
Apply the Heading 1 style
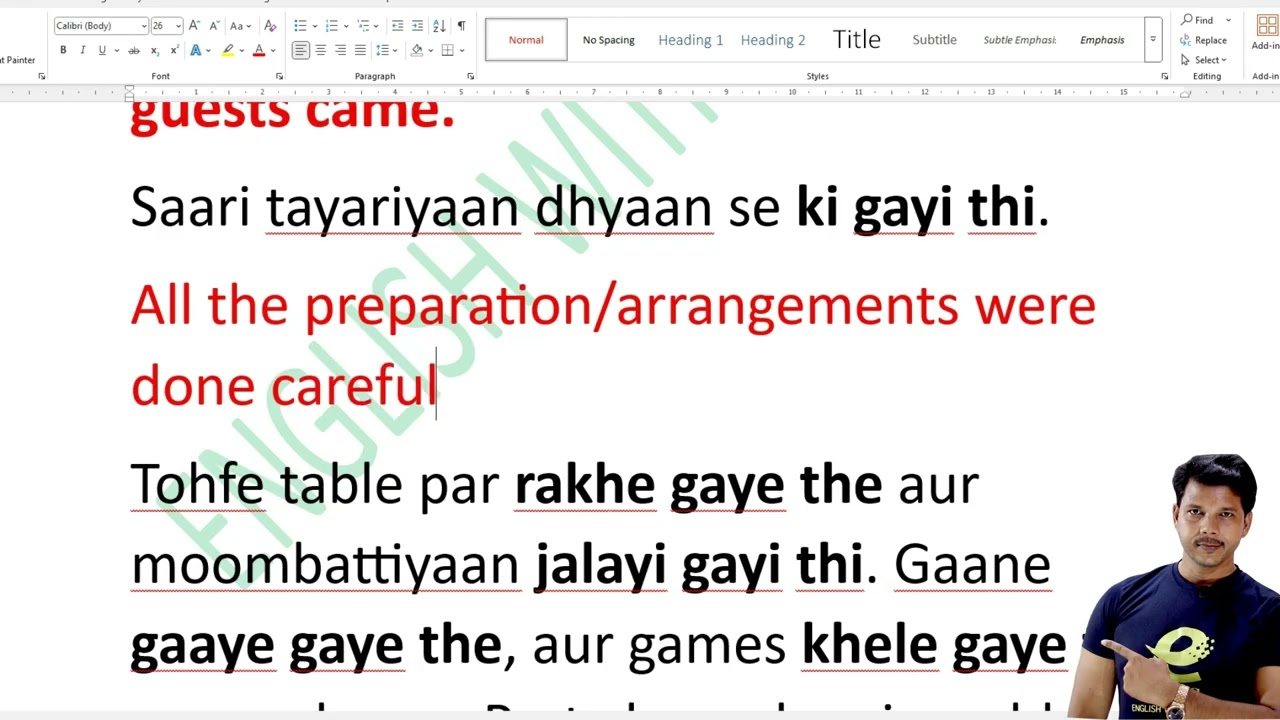tap(691, 40)
